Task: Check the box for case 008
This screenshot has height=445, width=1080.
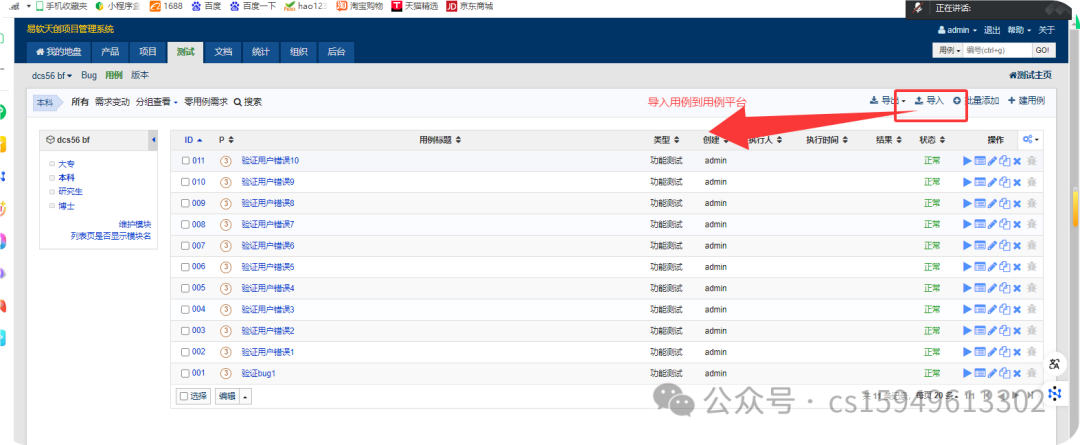Action: tap(185, 225)
